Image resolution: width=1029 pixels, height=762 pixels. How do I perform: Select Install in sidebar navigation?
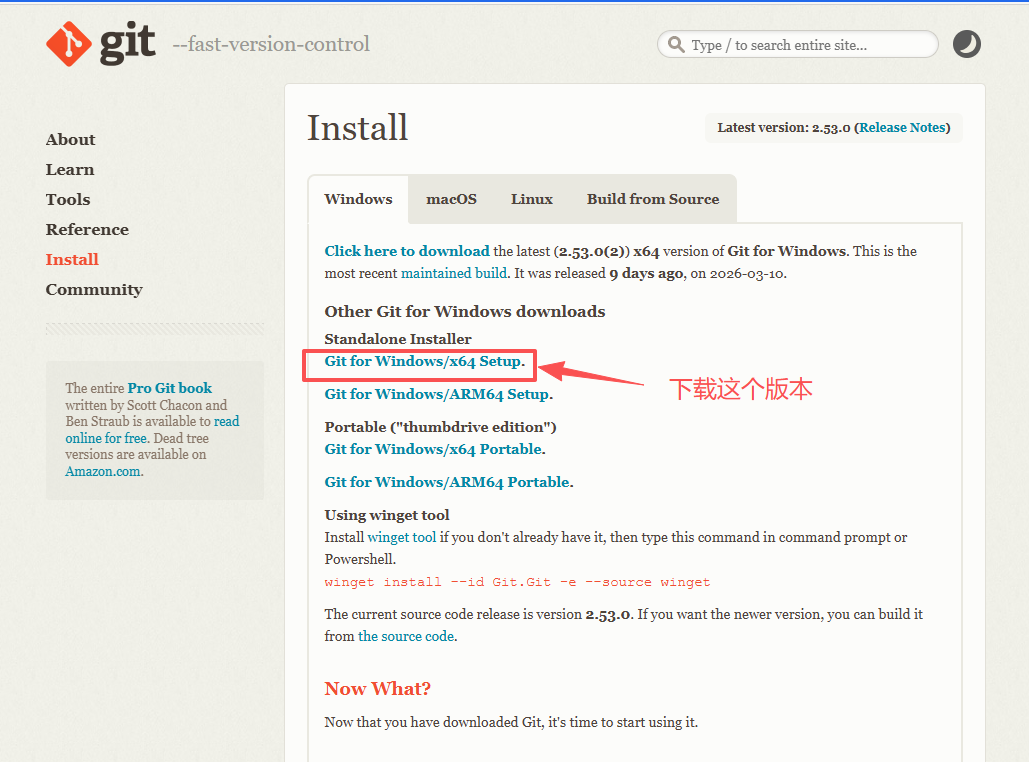click(72, 260)
